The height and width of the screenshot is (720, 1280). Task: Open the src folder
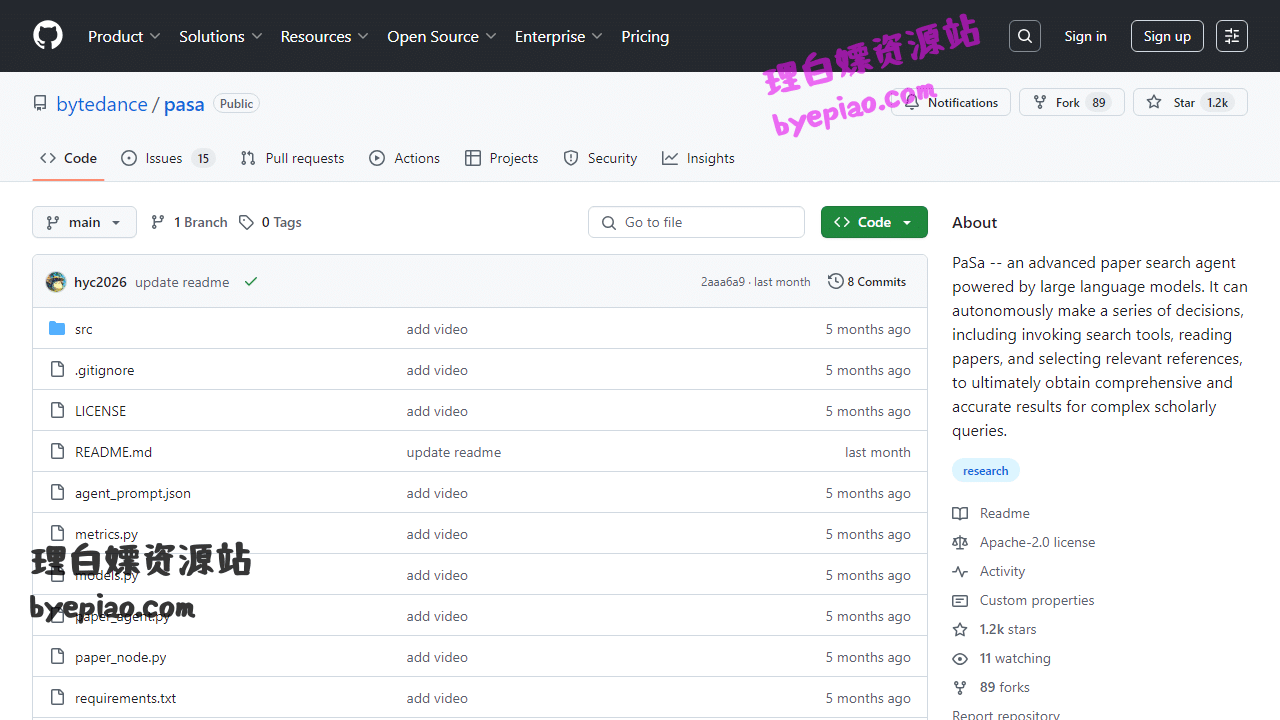(84, 329)
